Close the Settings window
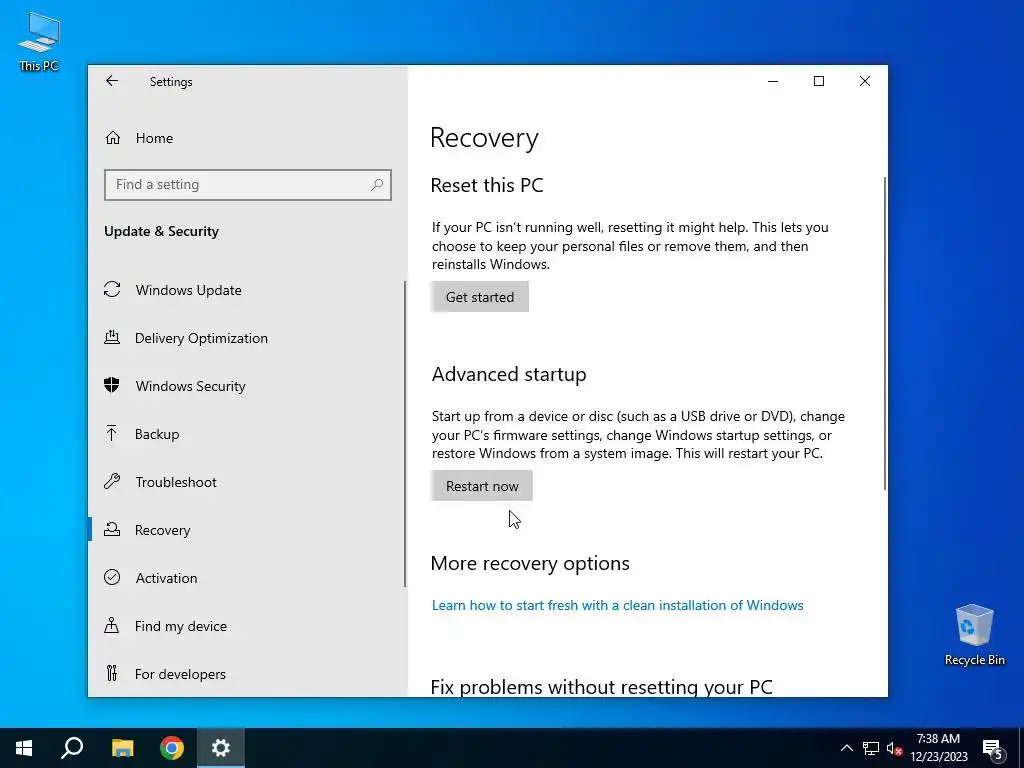Image resolution: width=1024 pixels, height=768 pixels. pyautogui.click(x=865, y=81)
